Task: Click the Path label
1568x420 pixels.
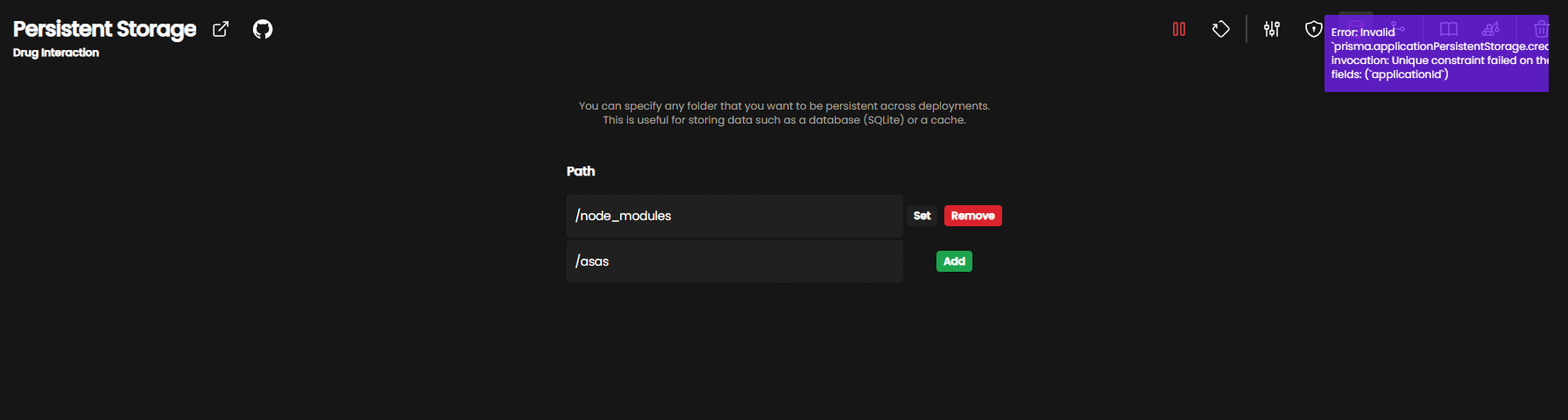Action: tap(581, 171)
